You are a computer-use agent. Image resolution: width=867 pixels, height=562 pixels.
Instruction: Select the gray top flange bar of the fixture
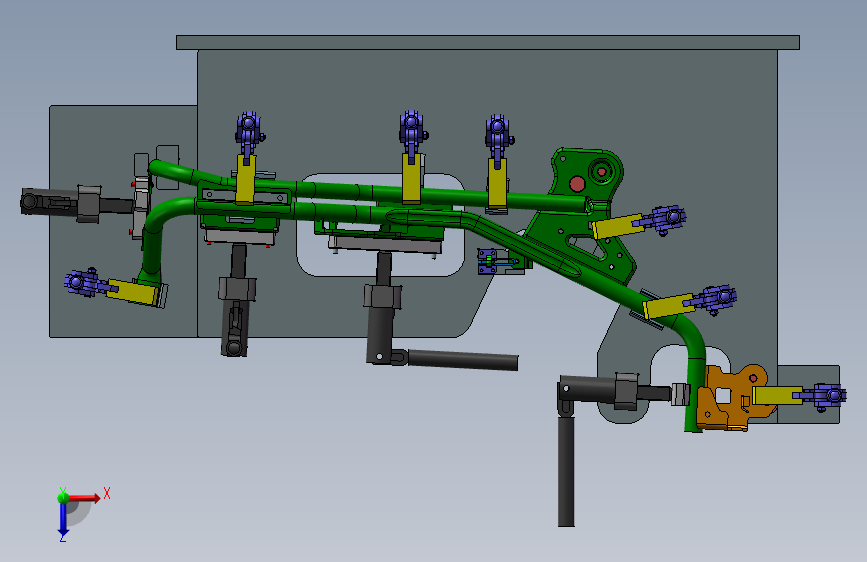488,43
